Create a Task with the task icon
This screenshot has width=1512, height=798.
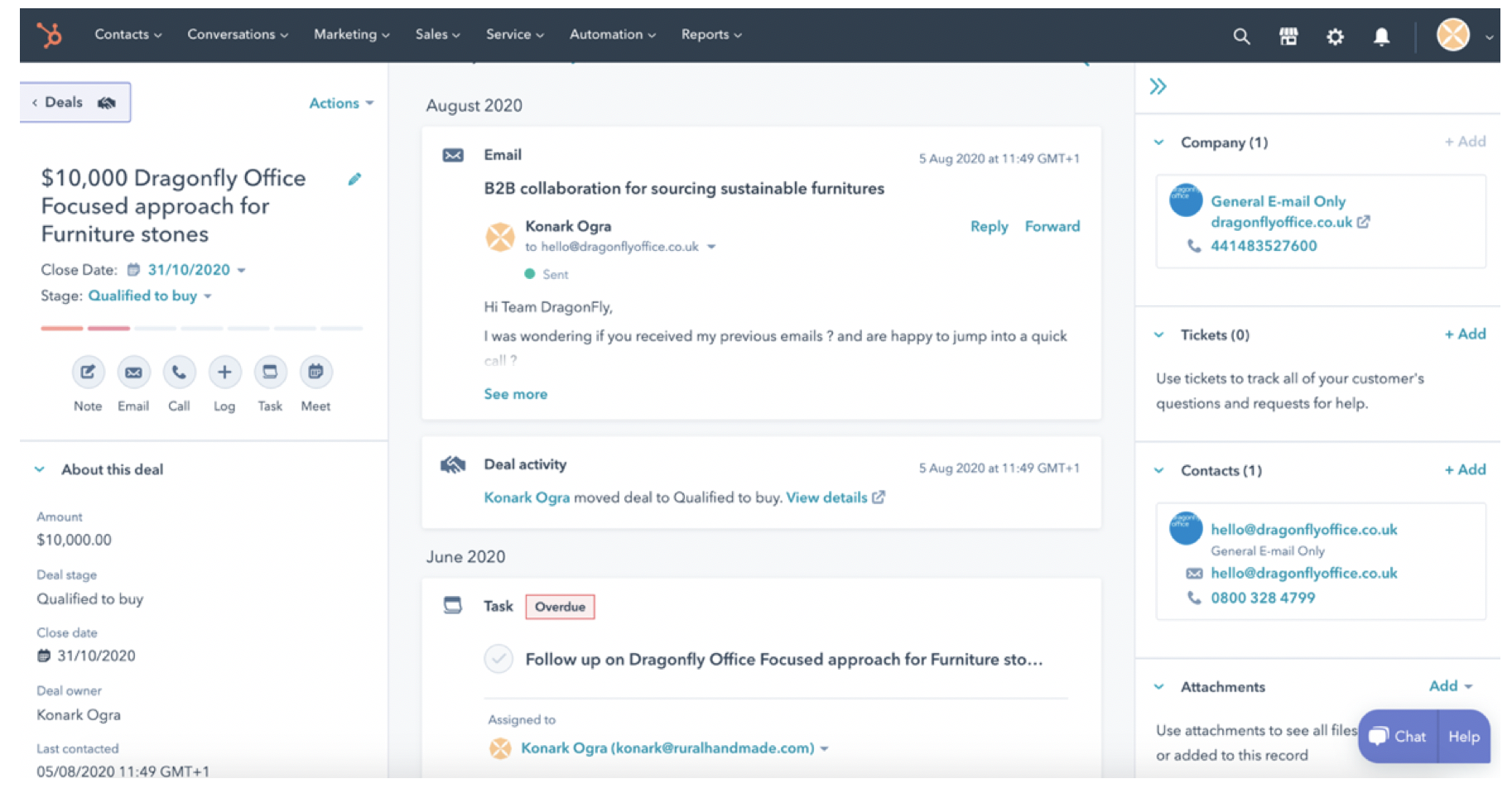[x=270, y=373]
